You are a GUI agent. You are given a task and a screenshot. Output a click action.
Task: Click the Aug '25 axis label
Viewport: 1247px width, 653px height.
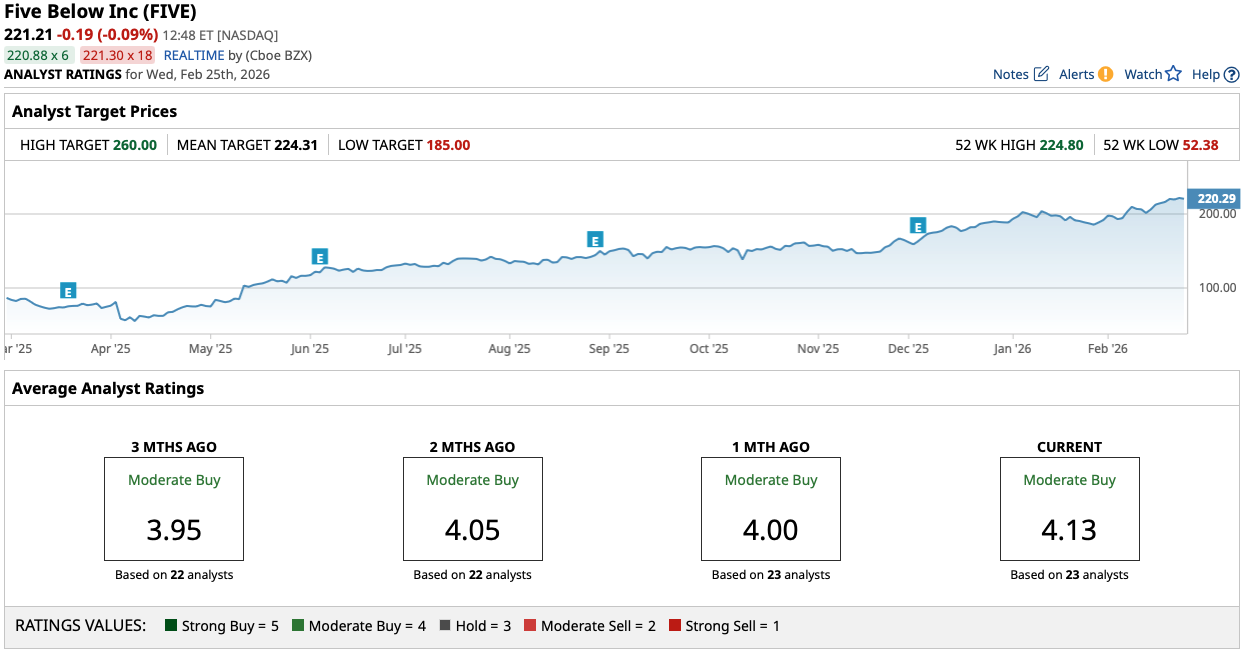pos(509,349)
